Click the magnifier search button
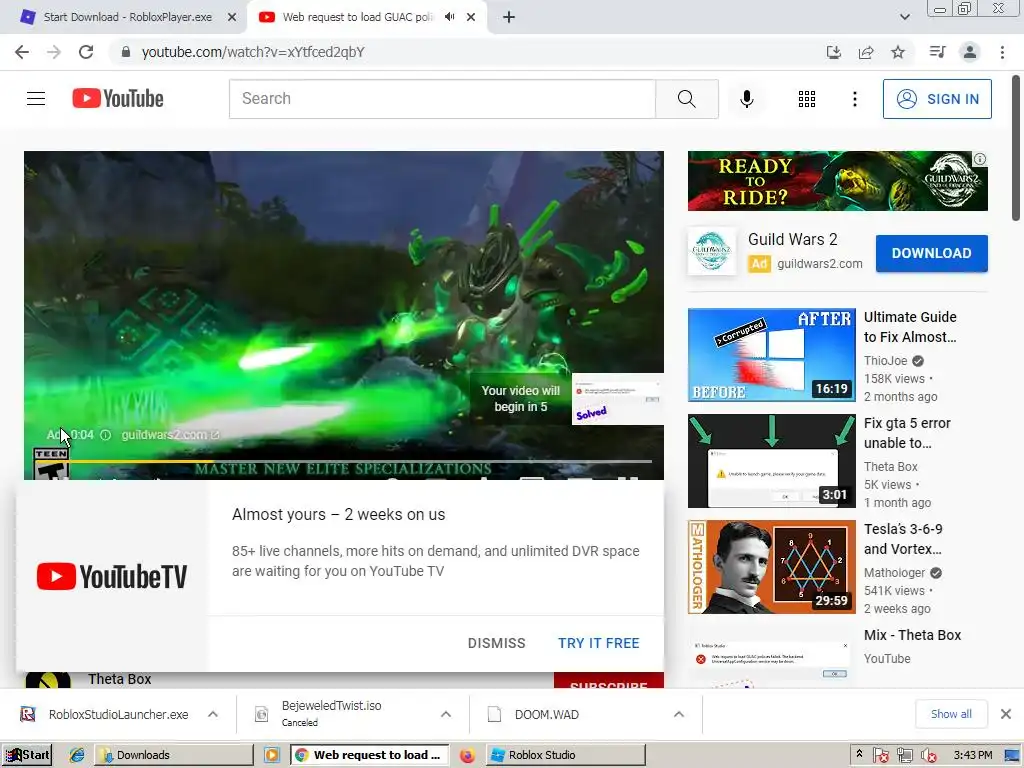1024x768 pixels. coord(686,99)
